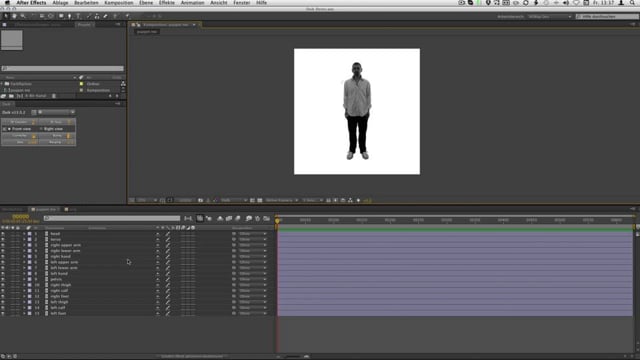The width and height of the screenshot is (640, 360).
Task: Click the Bones button in Duik panel
Action: coord(57,136)
